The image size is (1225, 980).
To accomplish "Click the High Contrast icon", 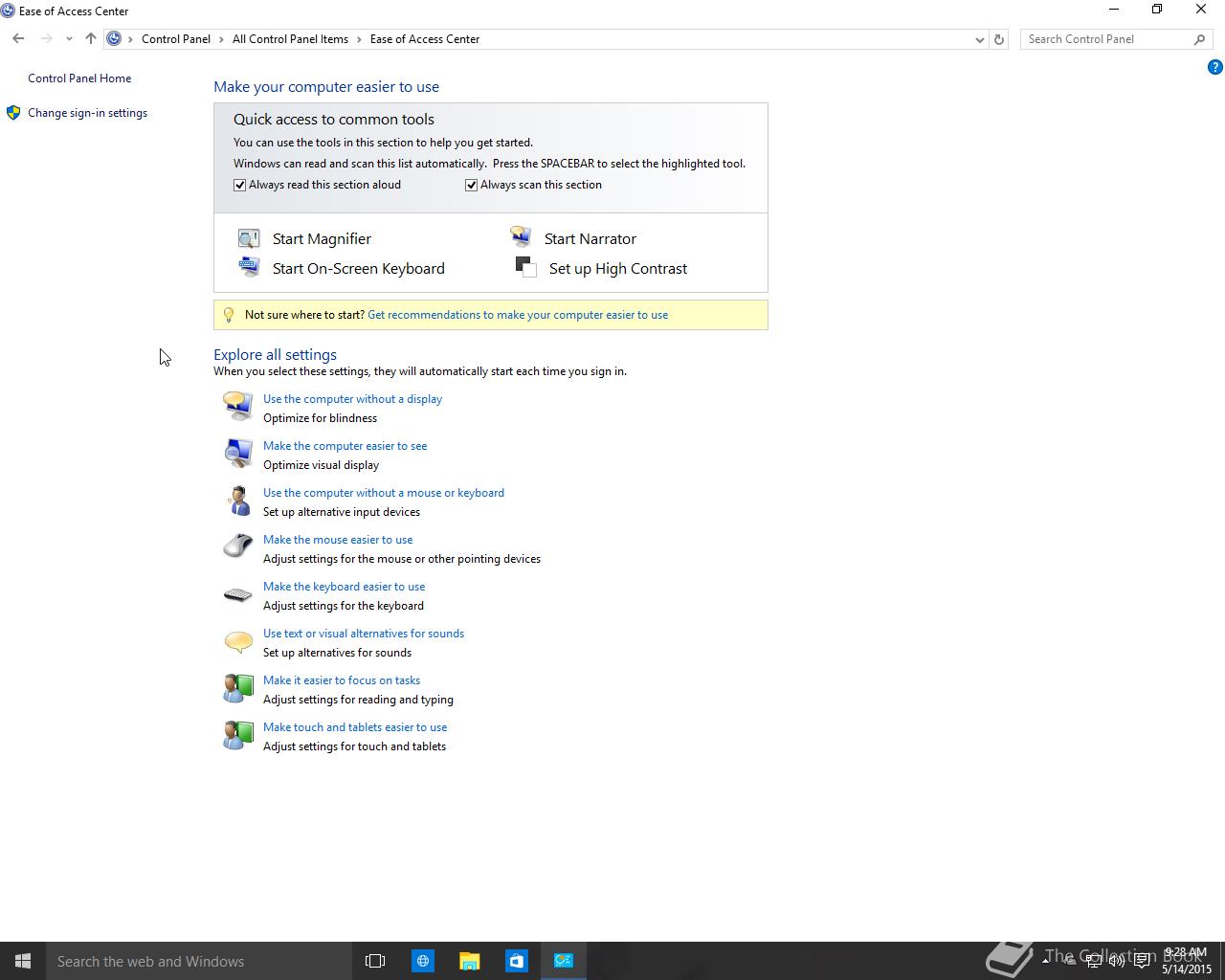I will (525, 266).
